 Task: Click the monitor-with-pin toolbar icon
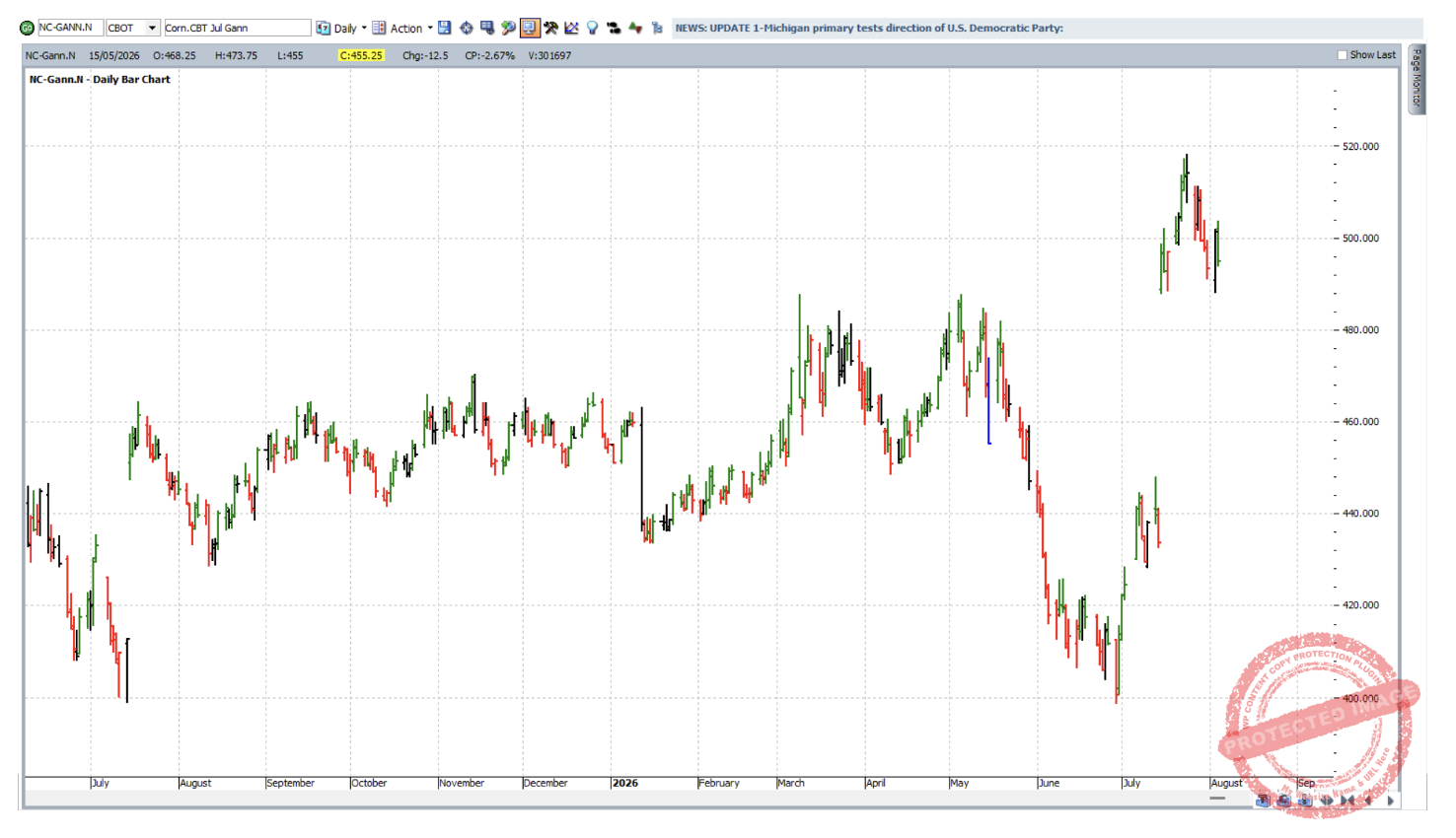pyautogui.click(x=487, y=28)
